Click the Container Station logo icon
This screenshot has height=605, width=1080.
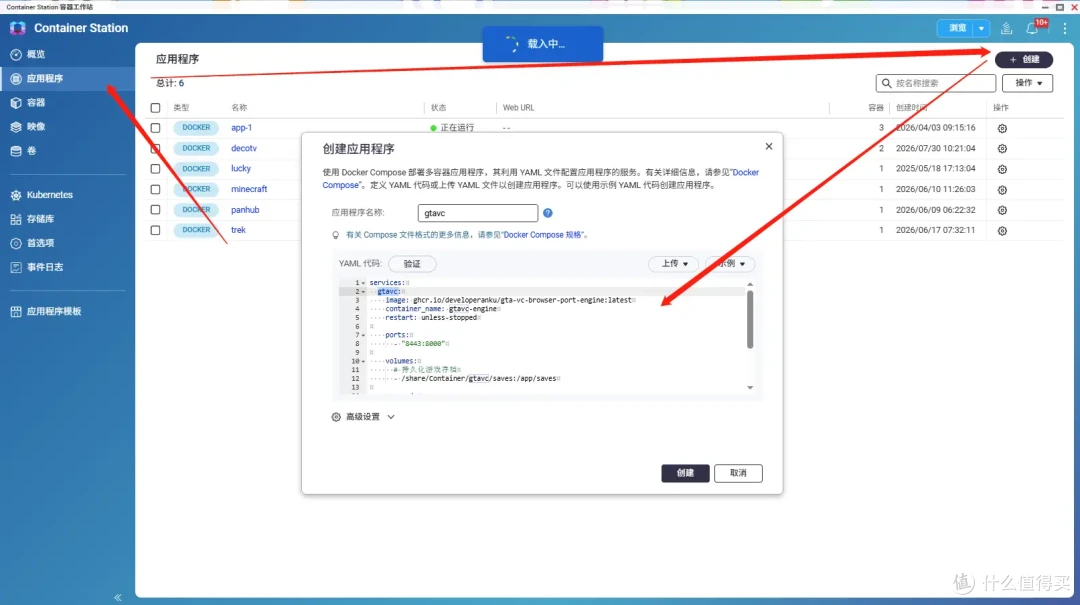pyautogui.click(x=18, y=28)
